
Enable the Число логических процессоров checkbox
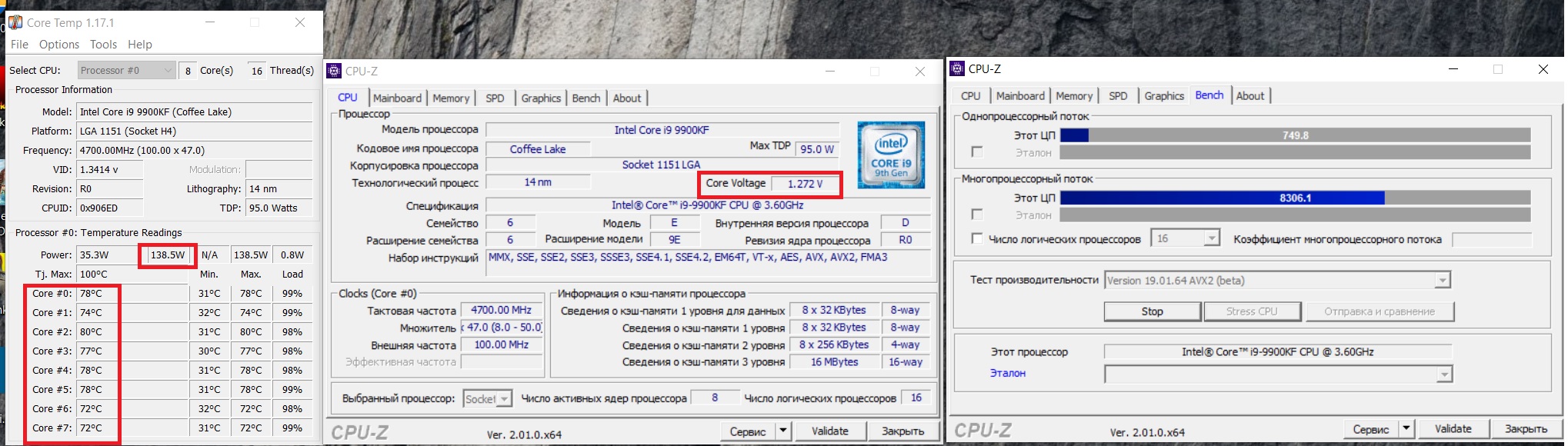tap(977, 239)
